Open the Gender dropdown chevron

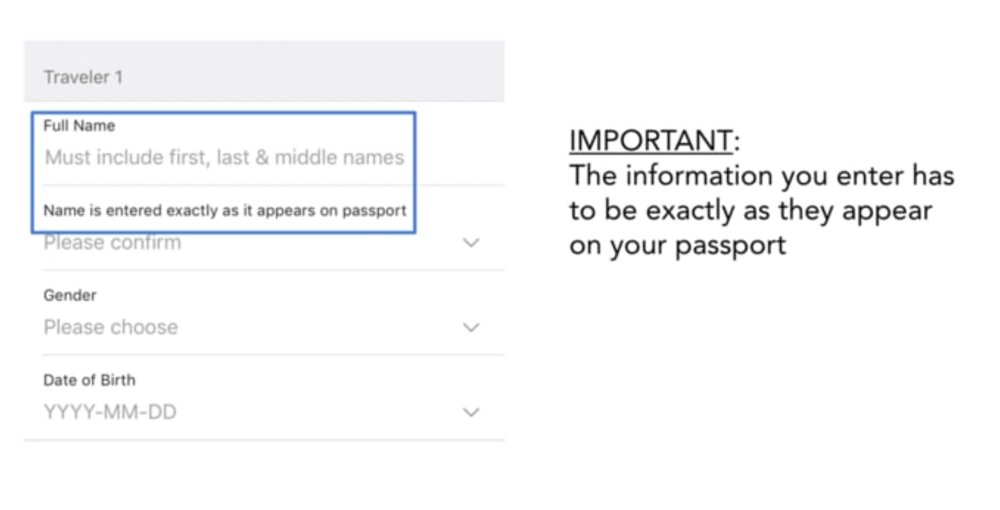pyautogui.click(x=472, y=328)
